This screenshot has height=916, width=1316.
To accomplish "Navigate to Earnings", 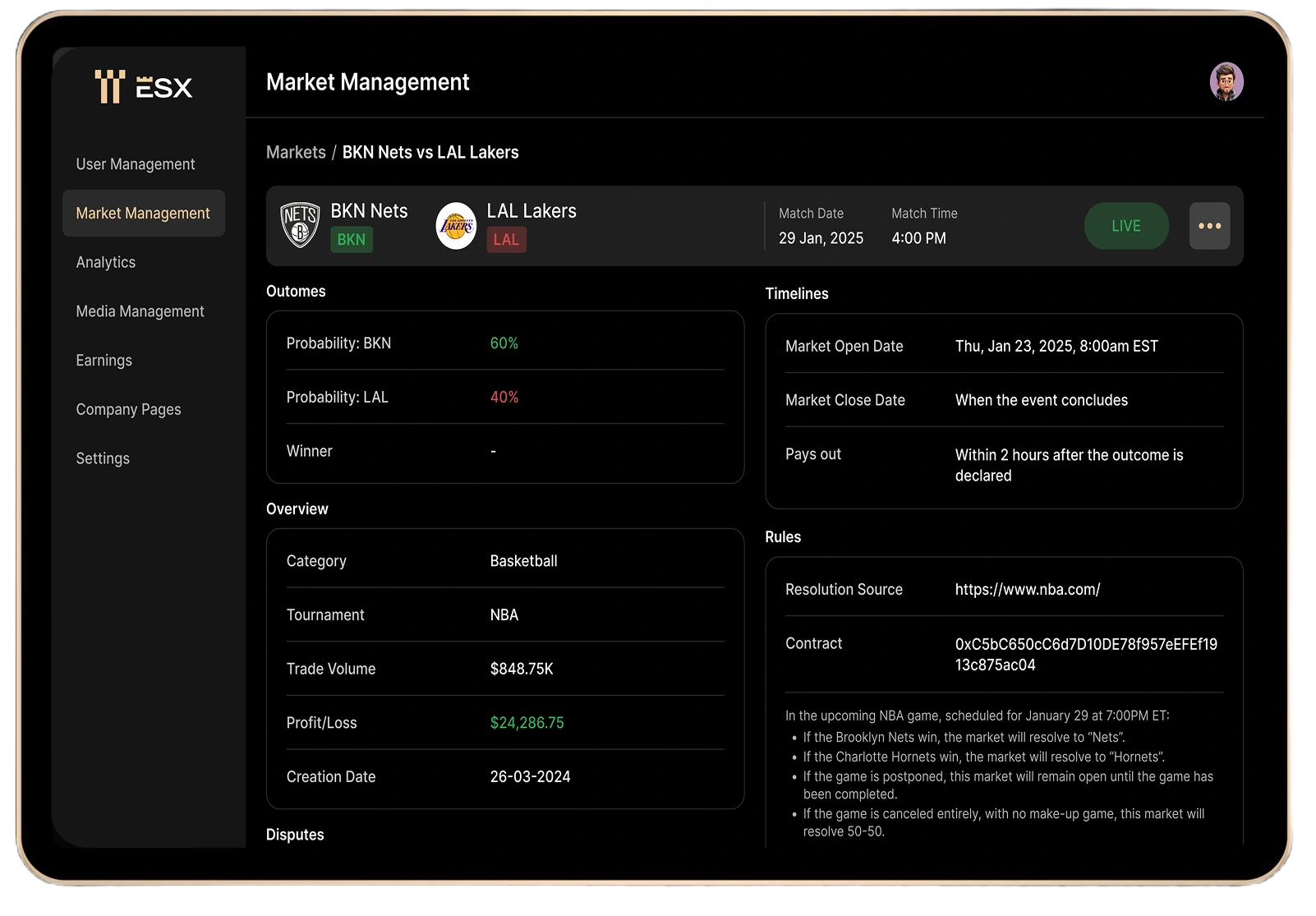I will coord(104,361).
